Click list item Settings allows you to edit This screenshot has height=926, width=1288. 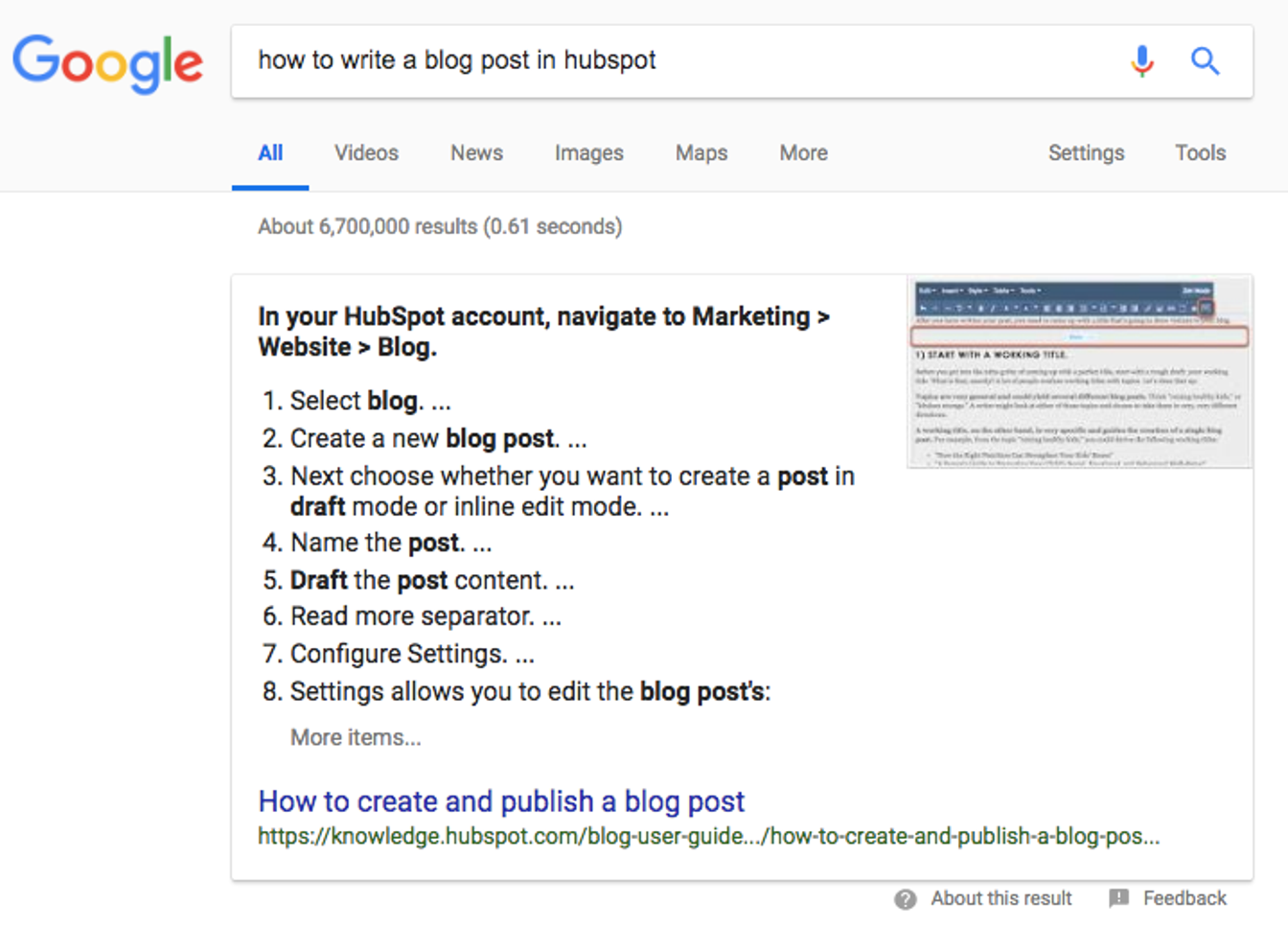516,692
